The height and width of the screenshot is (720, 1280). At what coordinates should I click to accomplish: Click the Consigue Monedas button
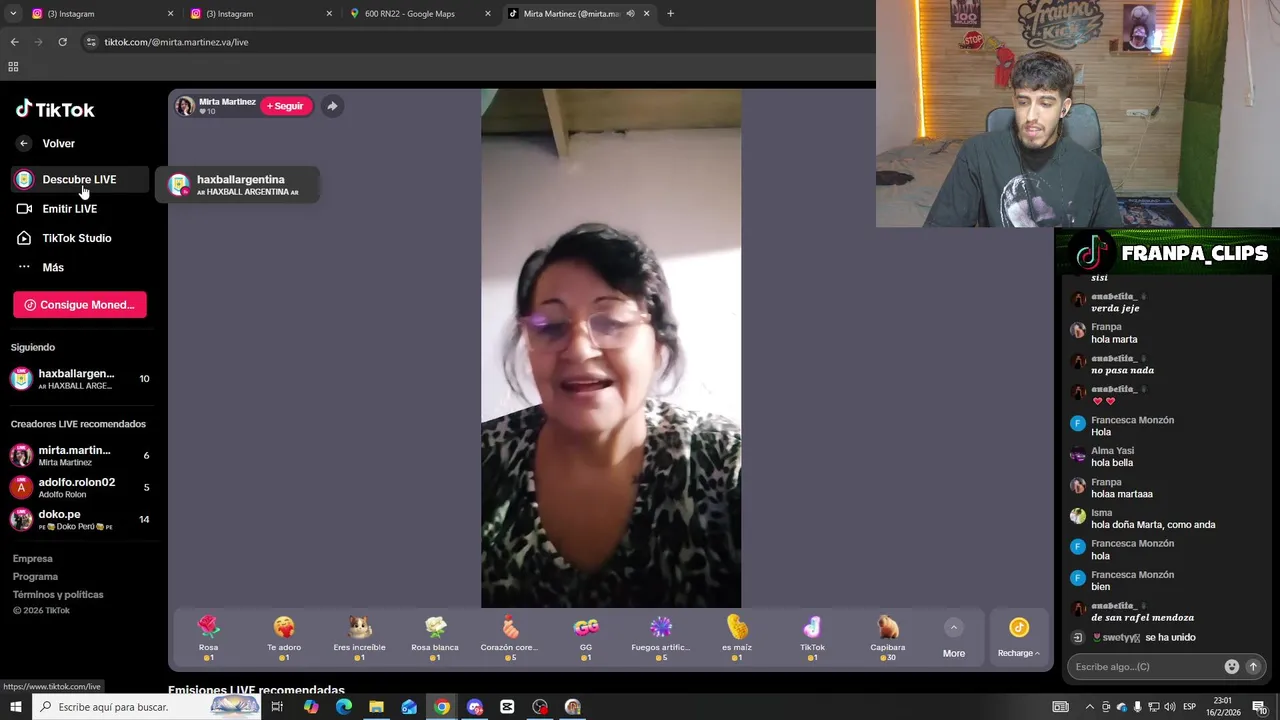click(x=80, y=305)
